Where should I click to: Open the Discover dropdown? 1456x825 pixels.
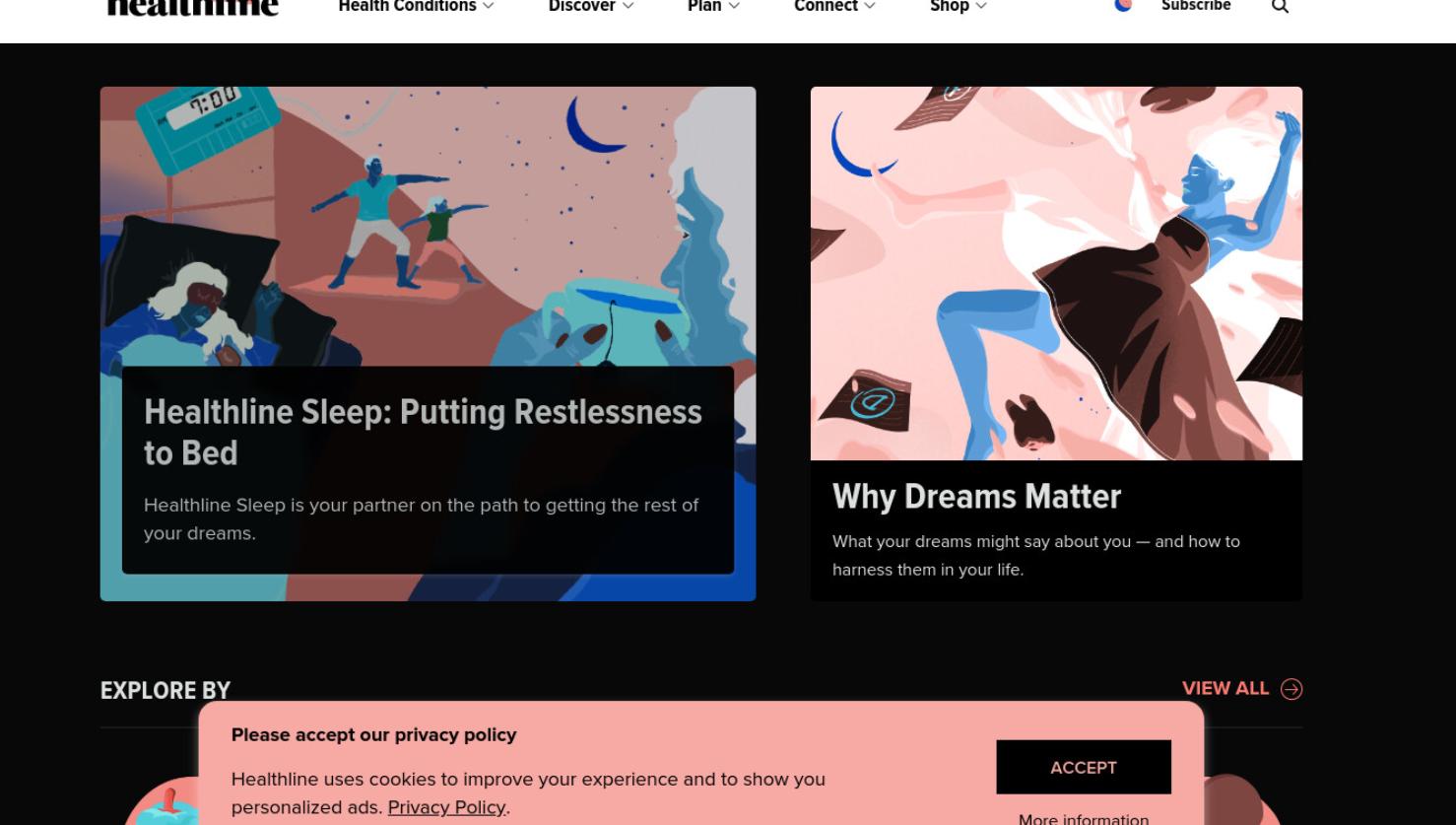click(591, 6)
